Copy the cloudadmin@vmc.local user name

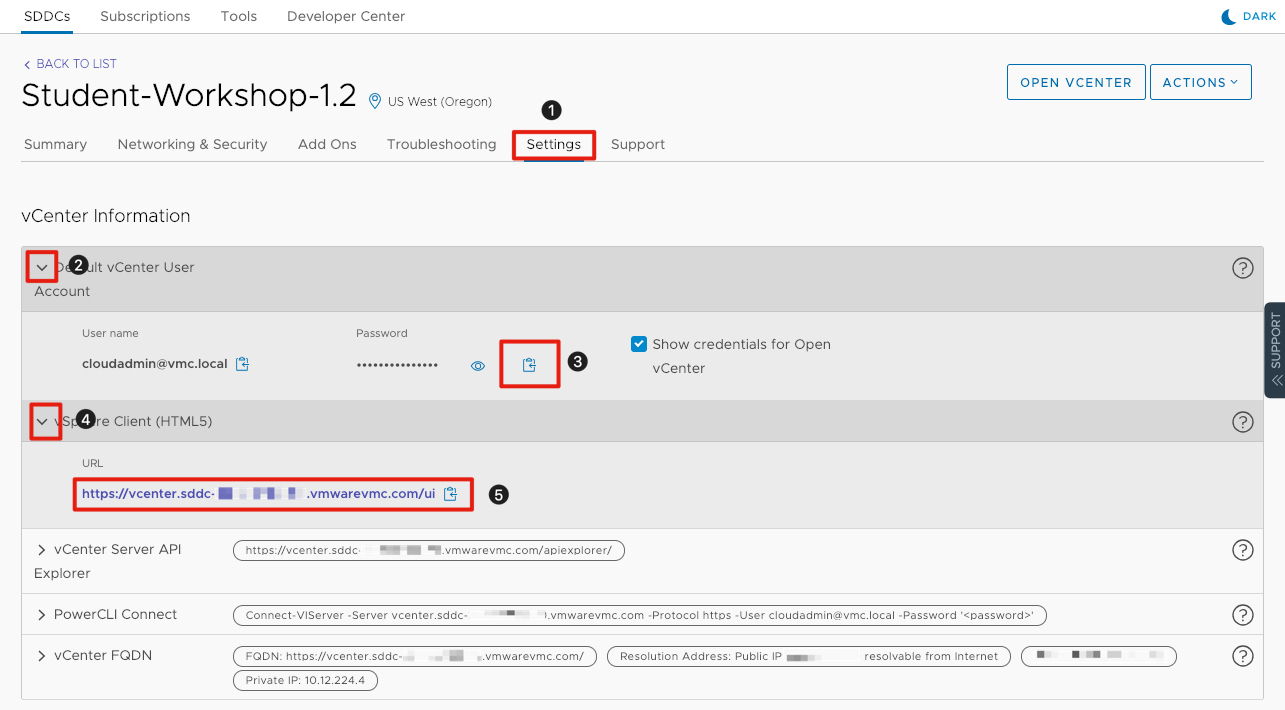click(242, 364)
